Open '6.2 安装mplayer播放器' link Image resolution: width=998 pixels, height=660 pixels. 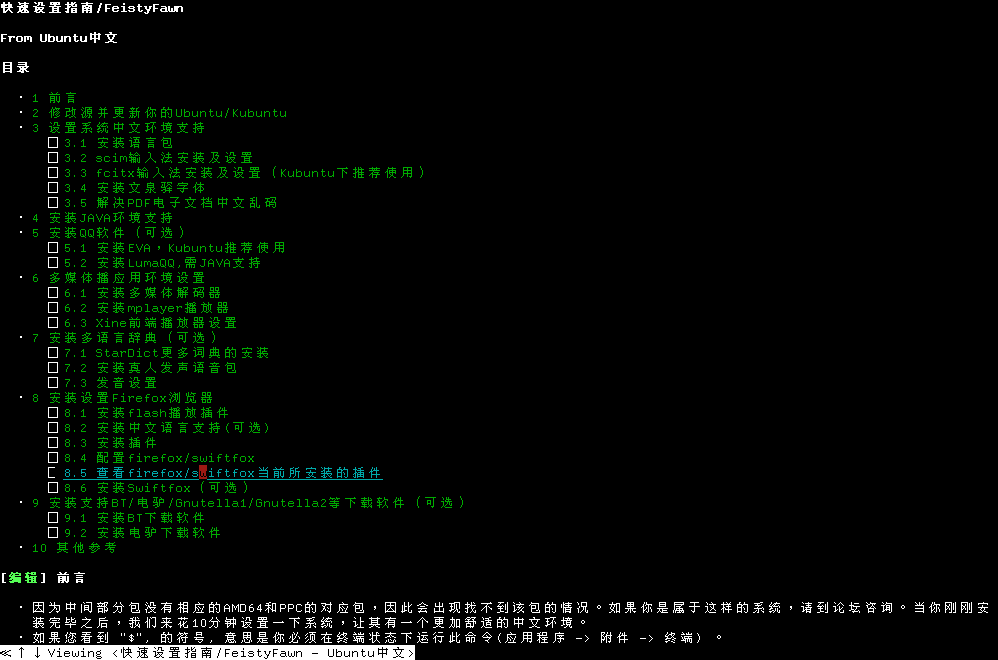(146, 308)
